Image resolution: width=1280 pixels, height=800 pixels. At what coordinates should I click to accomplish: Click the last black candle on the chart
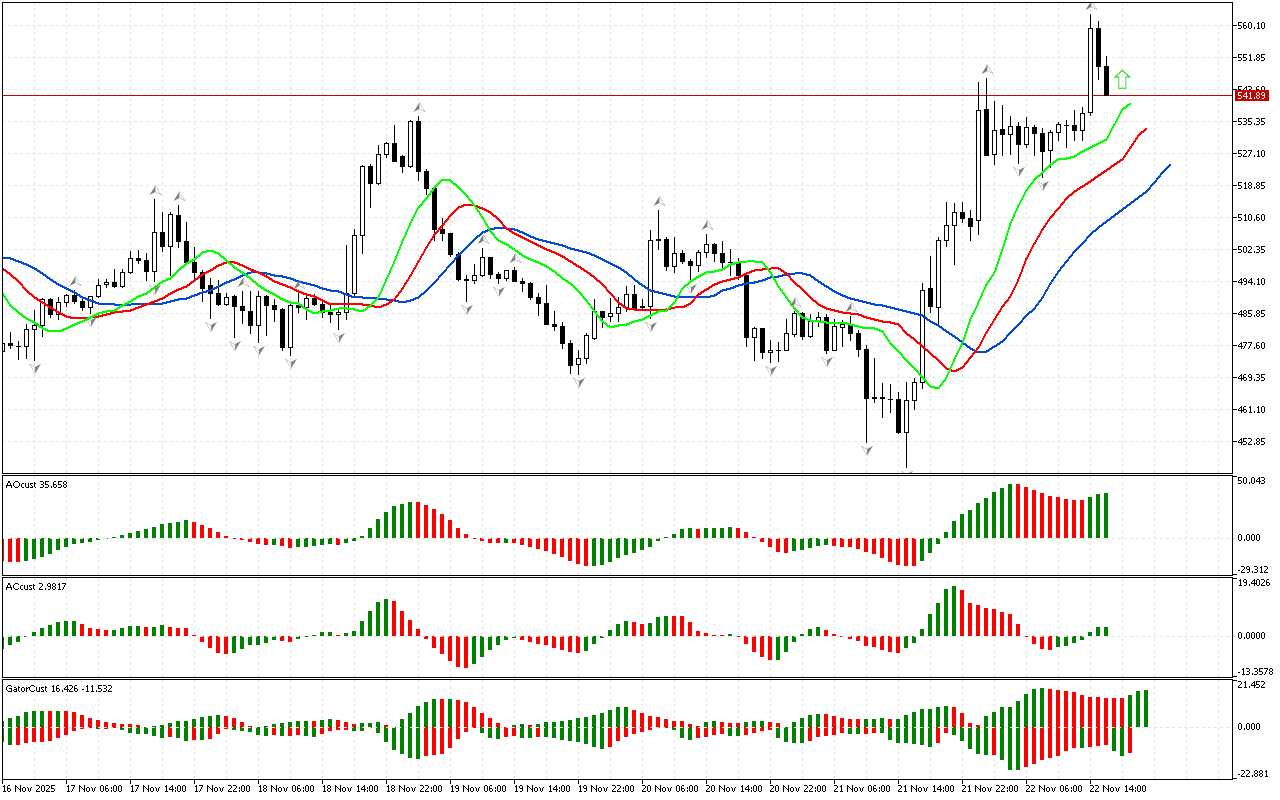point(1106,80)
